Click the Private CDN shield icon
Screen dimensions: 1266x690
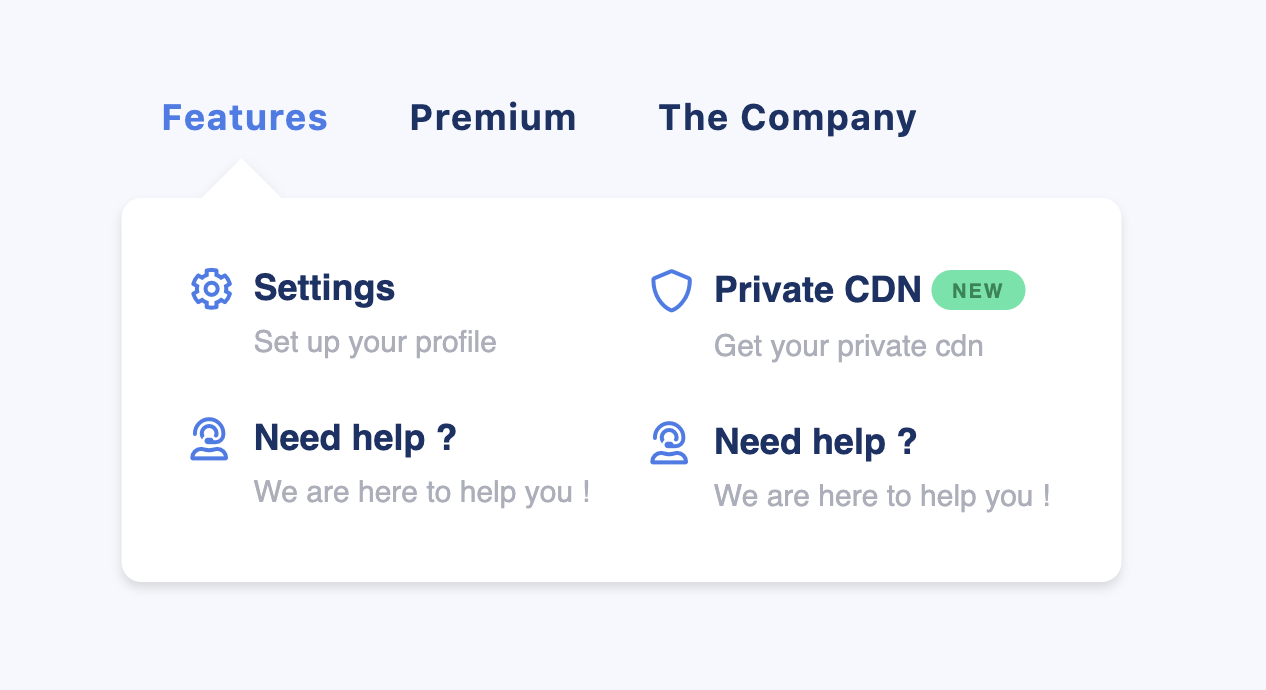pos(671,291)
